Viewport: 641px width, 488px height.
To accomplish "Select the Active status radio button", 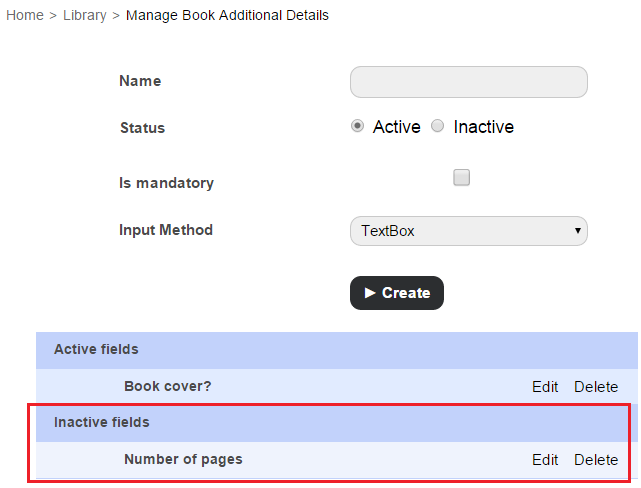I will [x=357, y=126].
